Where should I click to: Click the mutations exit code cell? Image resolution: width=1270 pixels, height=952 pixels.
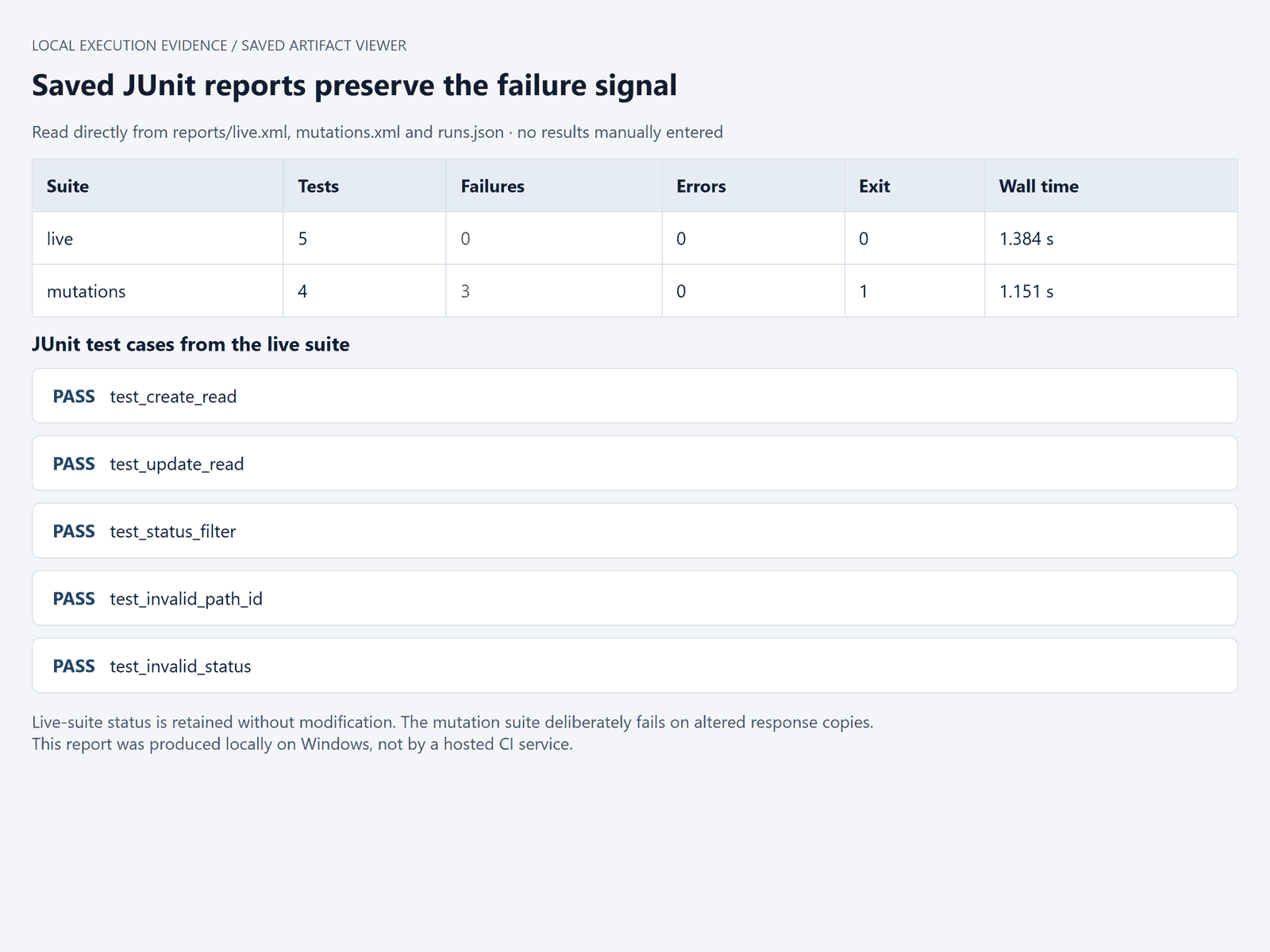point(914,291)
